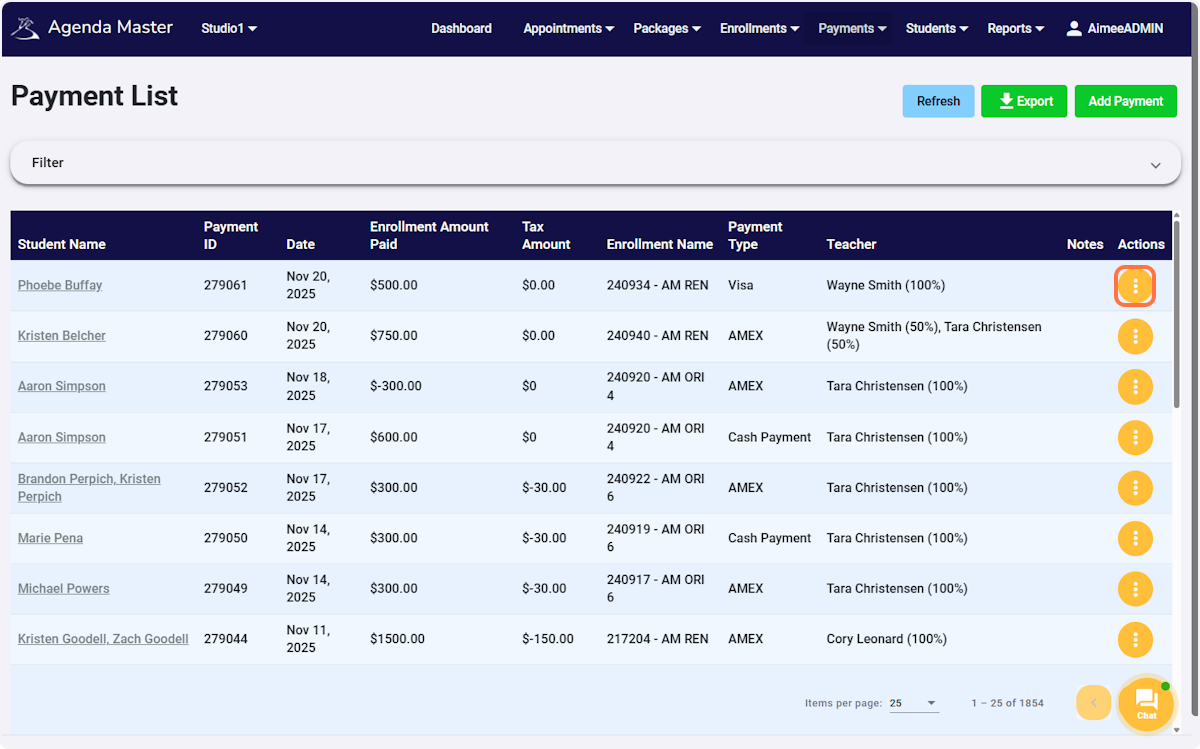This screenshot has height=749, width=1200.
Task: Click the Refresh button
Action: (x=937, y=101)
